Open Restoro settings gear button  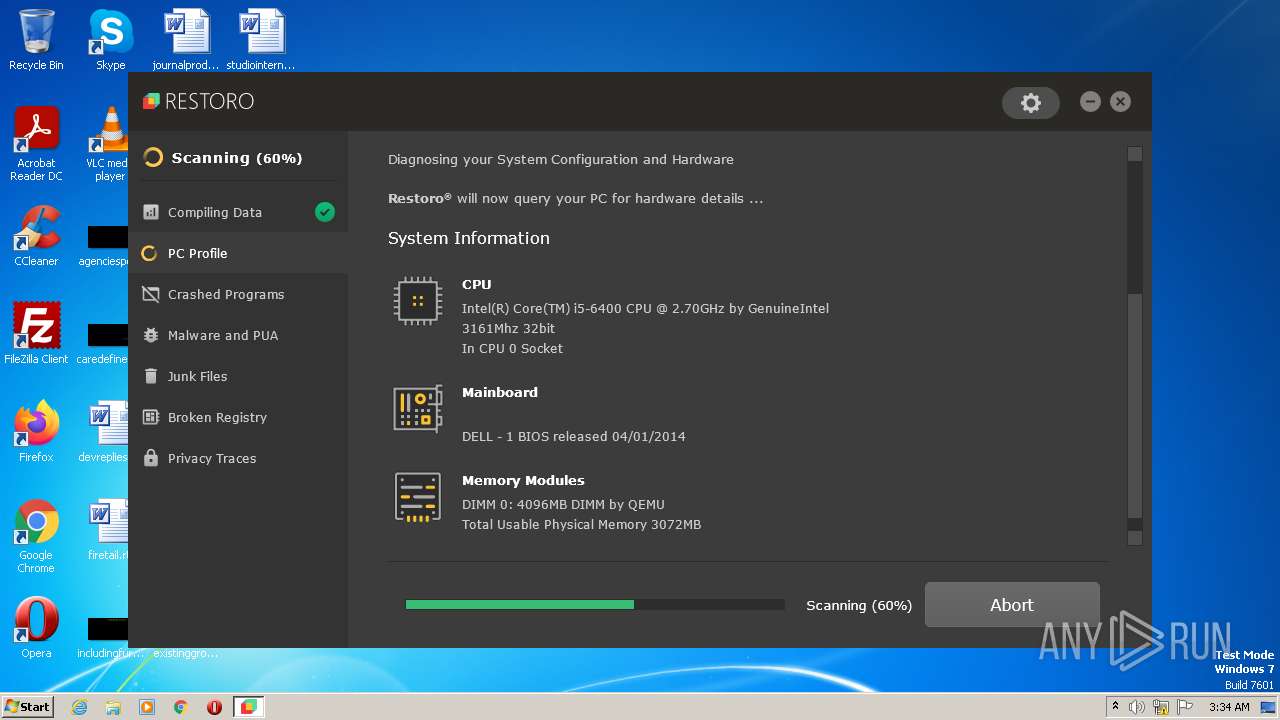coord(1031,102)
